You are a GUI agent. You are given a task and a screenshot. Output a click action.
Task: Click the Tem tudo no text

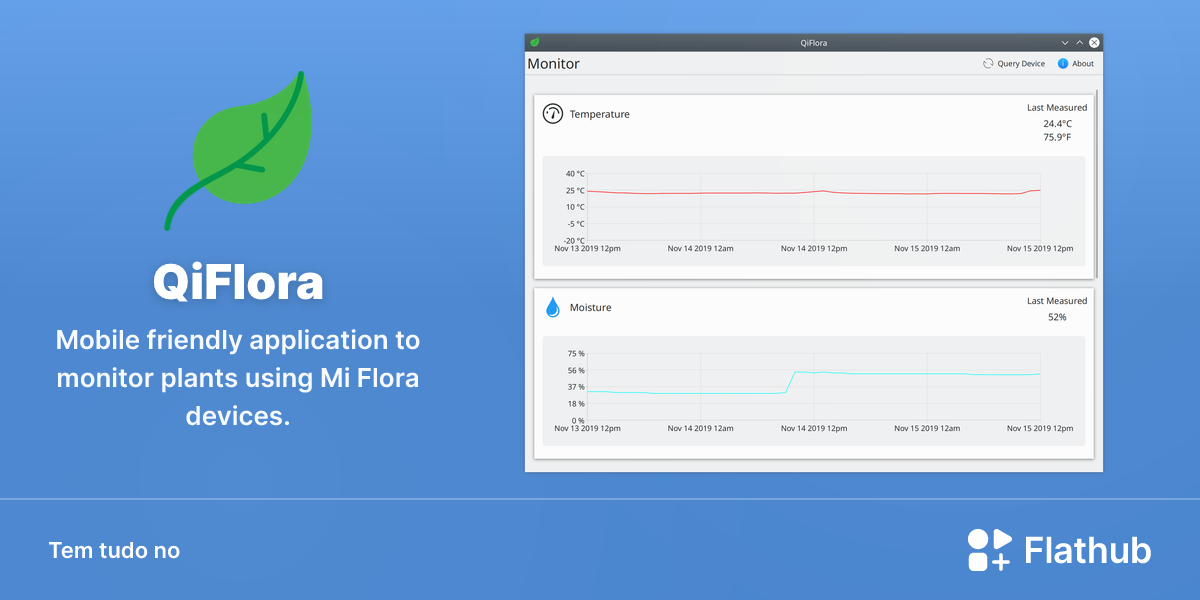point(114,550)
